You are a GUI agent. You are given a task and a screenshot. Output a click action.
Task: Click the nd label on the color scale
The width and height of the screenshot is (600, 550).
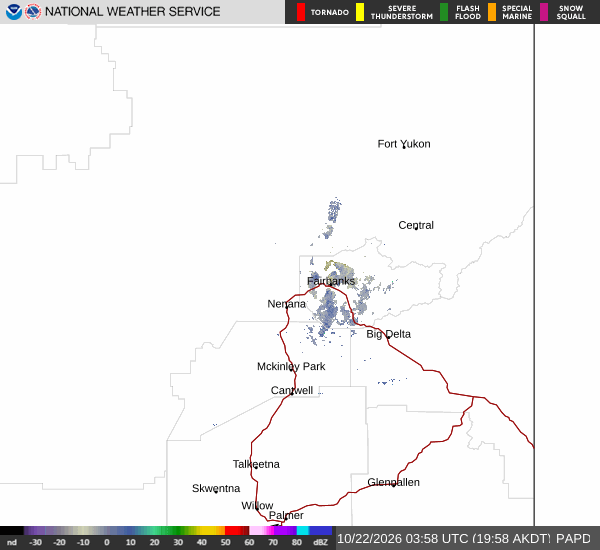11,542
